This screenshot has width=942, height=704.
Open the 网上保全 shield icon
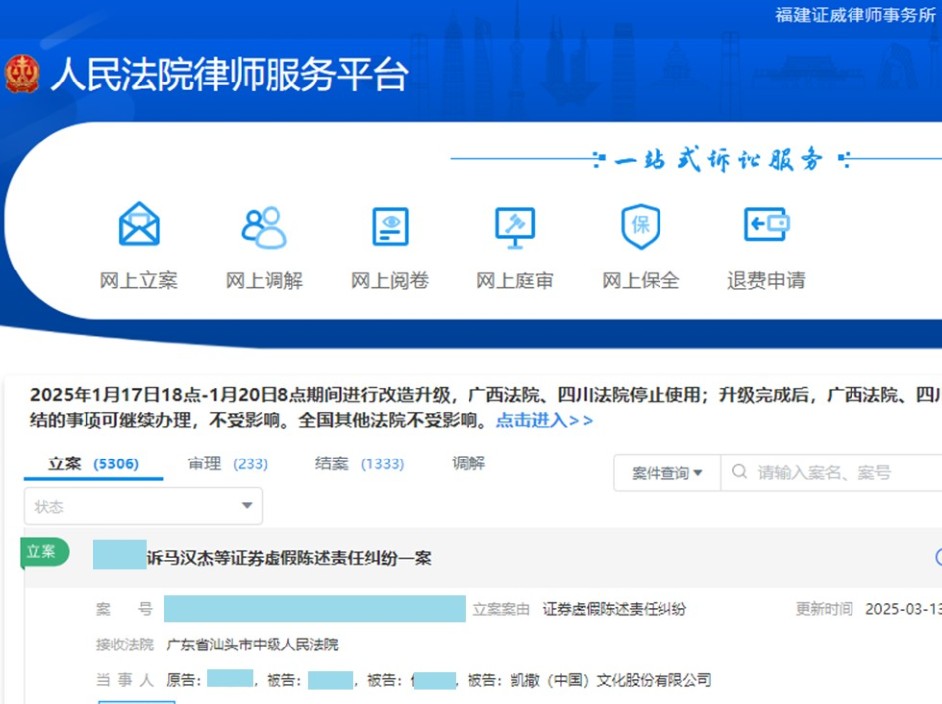[640, 226]
